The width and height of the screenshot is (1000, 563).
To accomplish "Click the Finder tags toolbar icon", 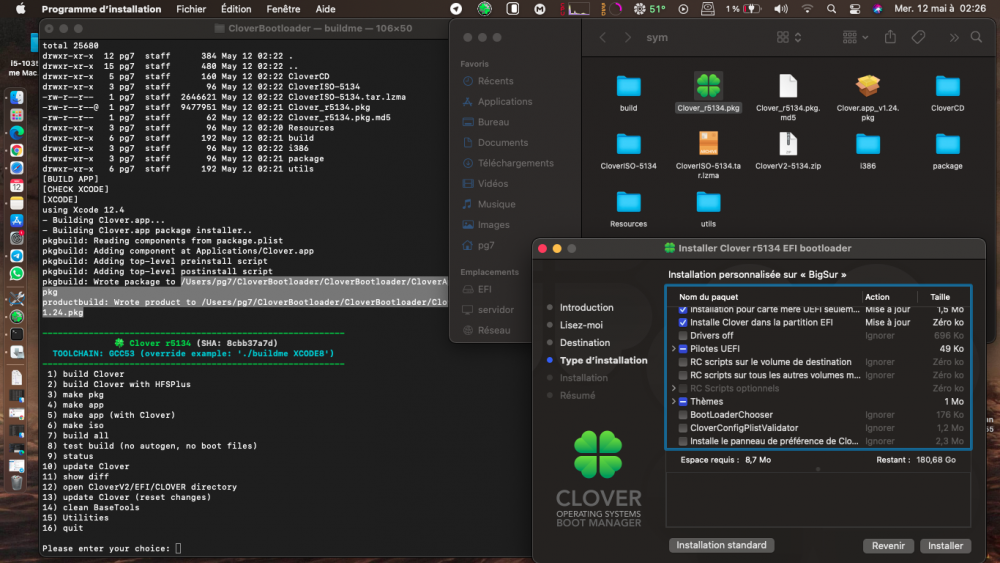I will [x=918, y=37].
